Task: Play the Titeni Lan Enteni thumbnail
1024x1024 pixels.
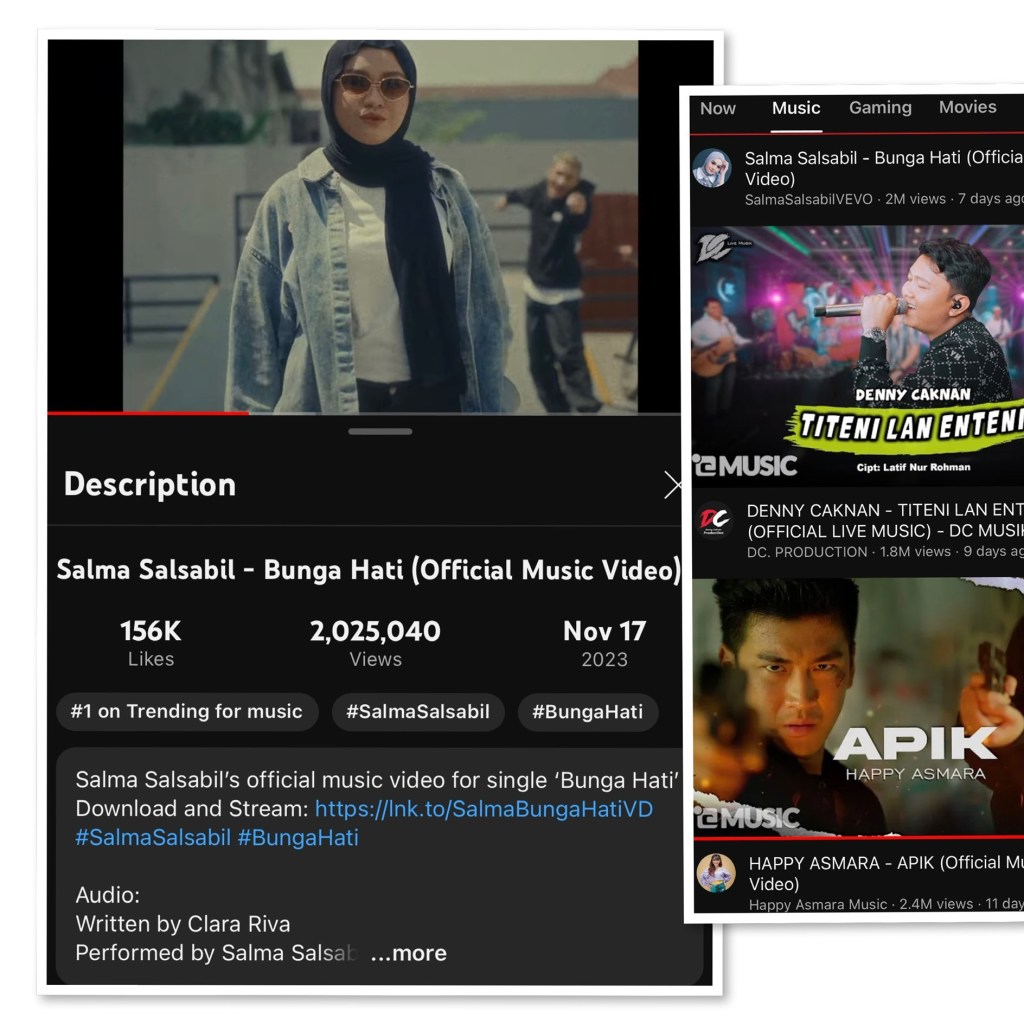Action: [x=857, y=355]
